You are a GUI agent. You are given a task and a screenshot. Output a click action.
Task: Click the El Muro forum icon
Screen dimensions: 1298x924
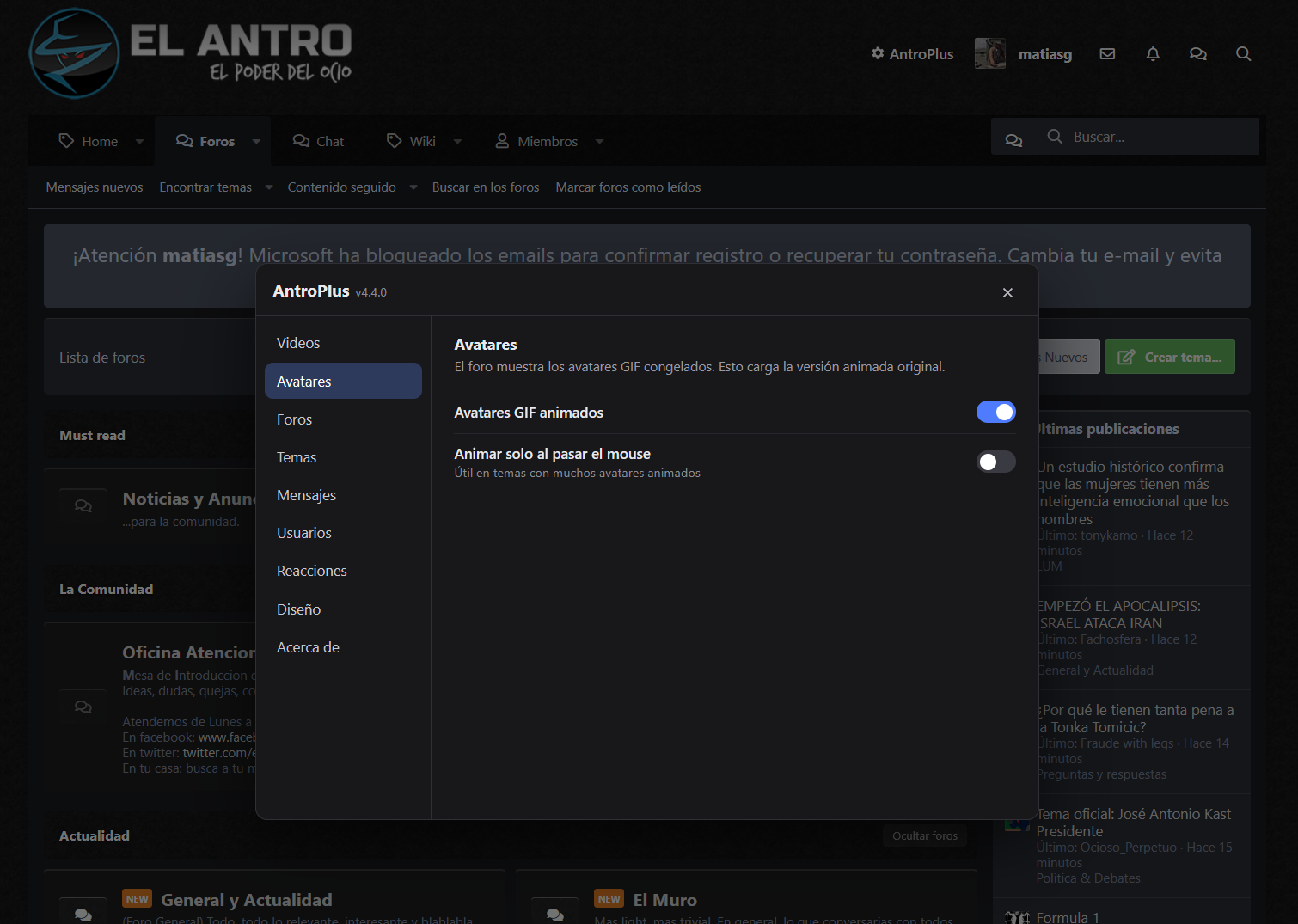555,915
